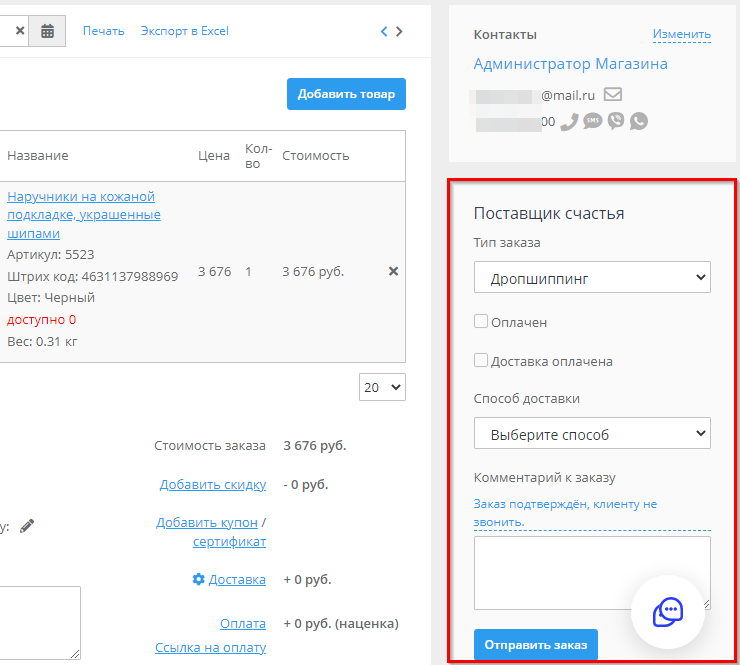Click 'Экспорт в Excel' link
Image resolution: width=740 pixels, height=665 pixels.
point(185,31)
